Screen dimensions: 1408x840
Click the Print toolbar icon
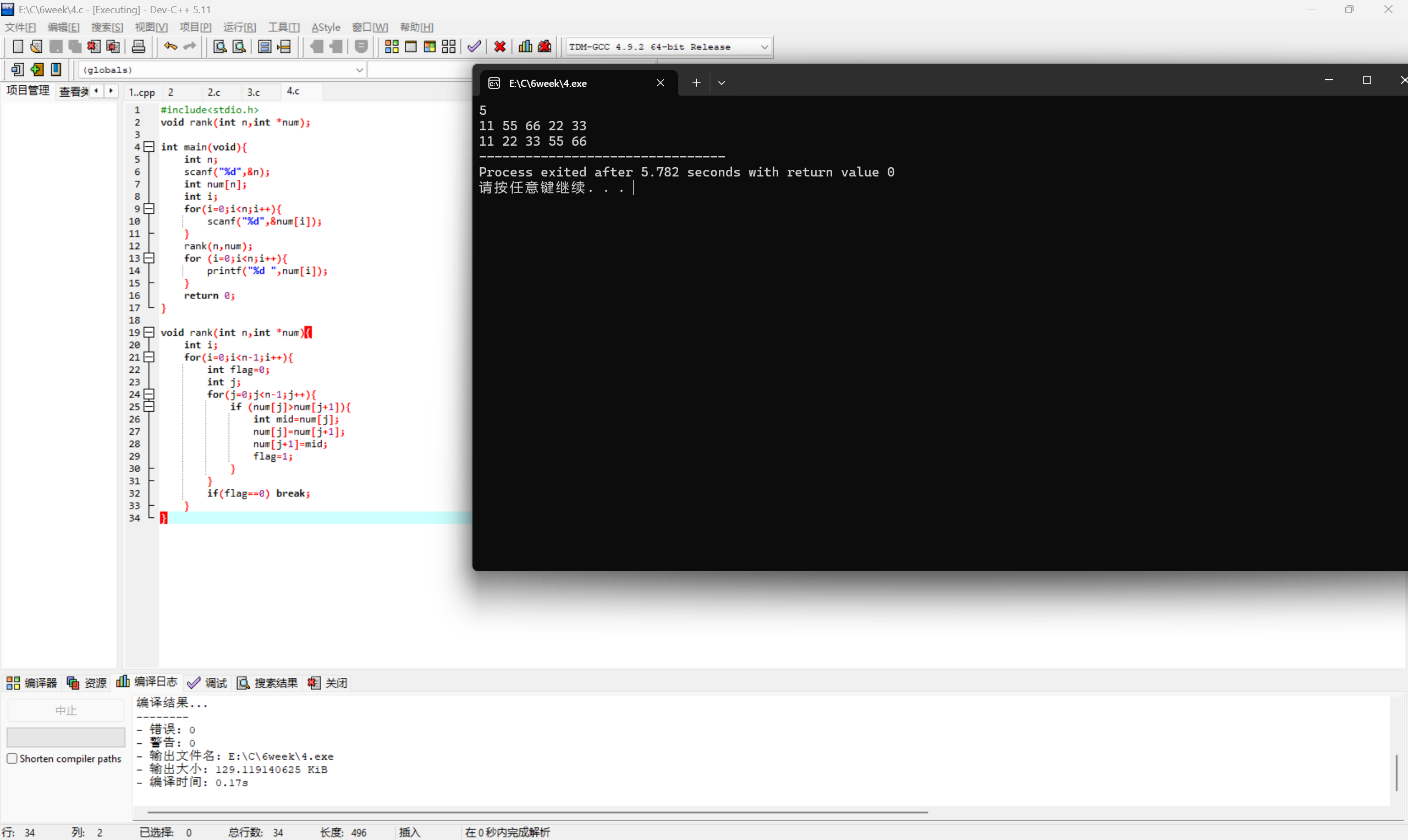coord(138,46)
